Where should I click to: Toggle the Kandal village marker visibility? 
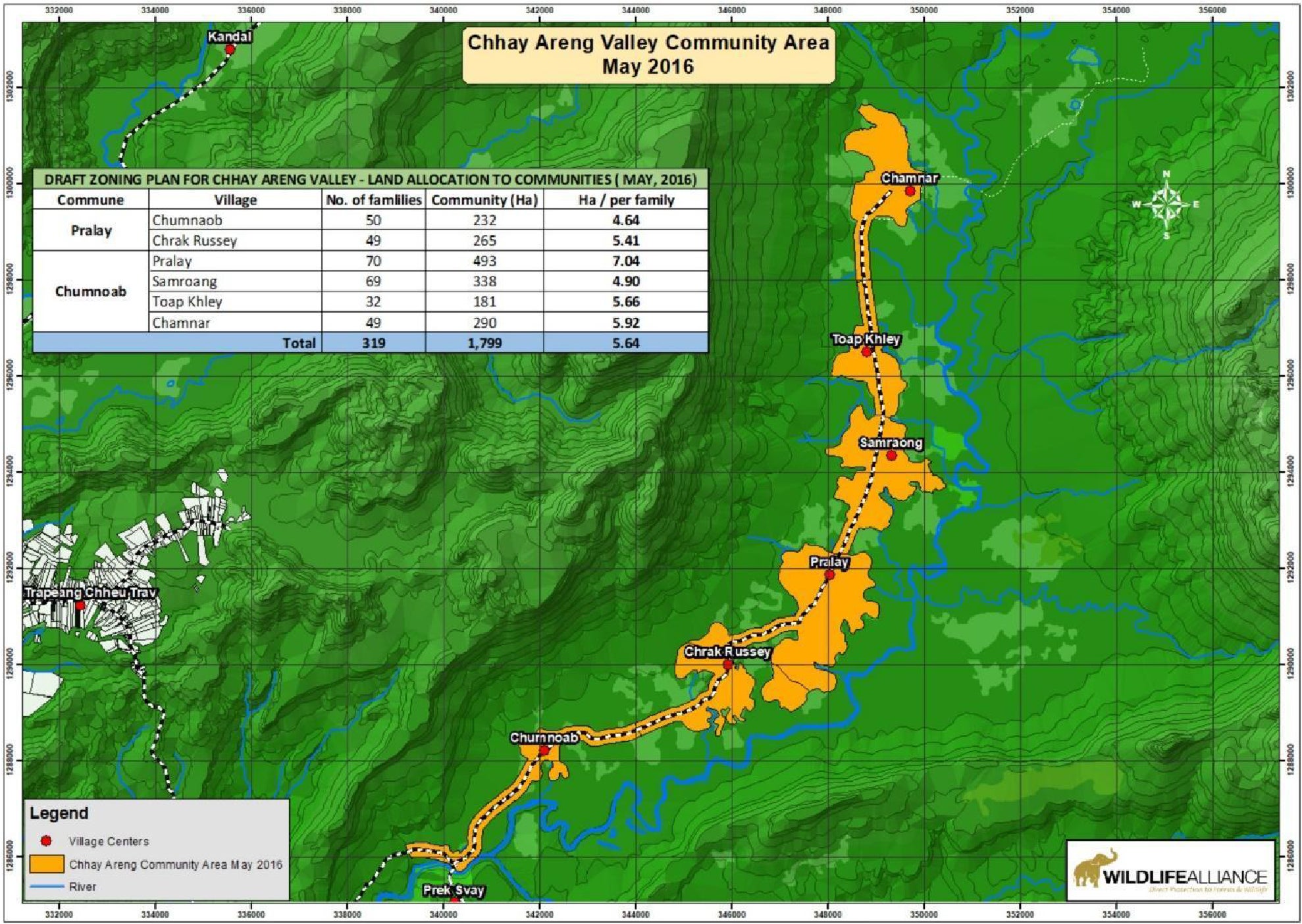231,49
